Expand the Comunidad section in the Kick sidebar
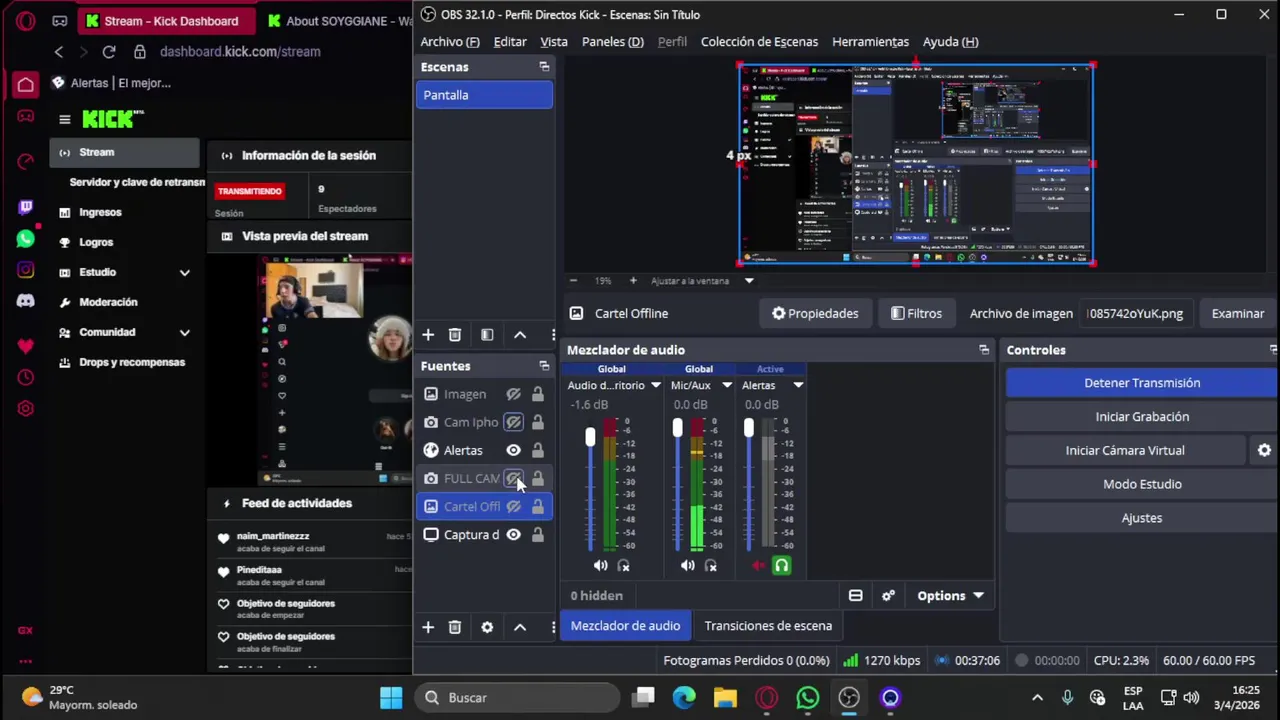 pos(185,332)
